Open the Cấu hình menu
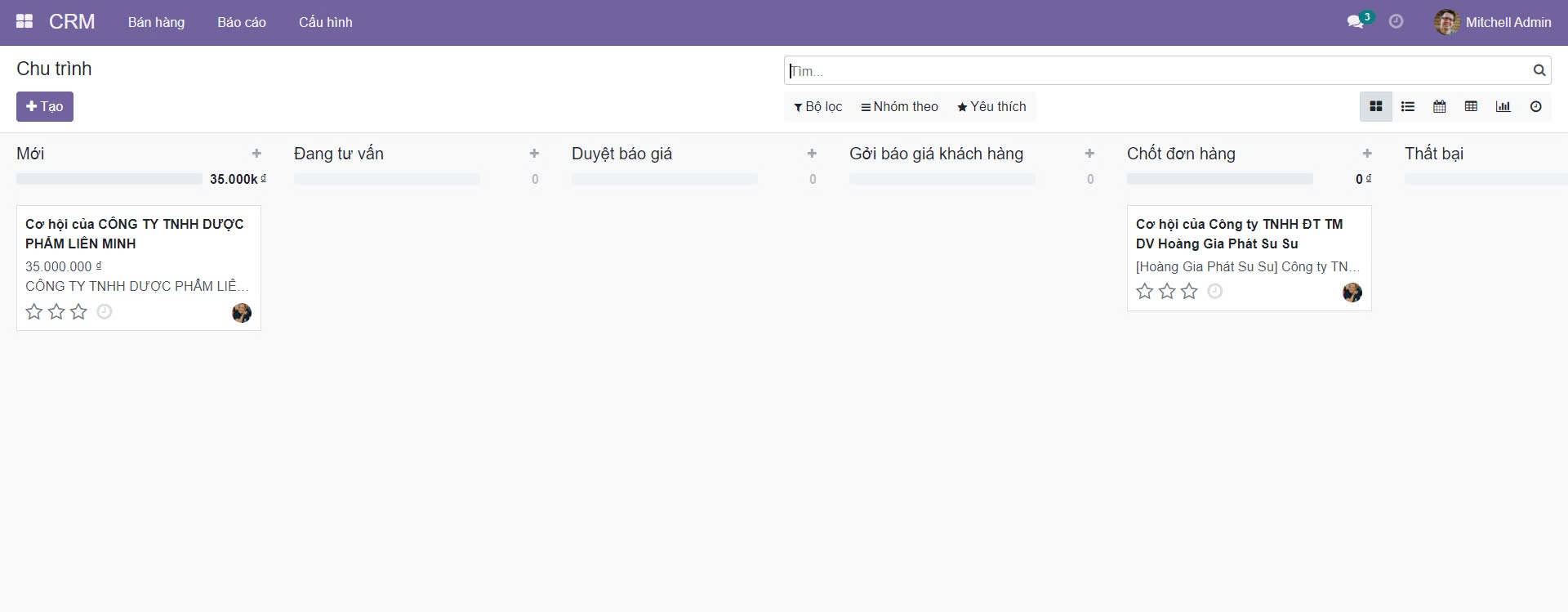1568x612 pixels. (x=326, y=22)
